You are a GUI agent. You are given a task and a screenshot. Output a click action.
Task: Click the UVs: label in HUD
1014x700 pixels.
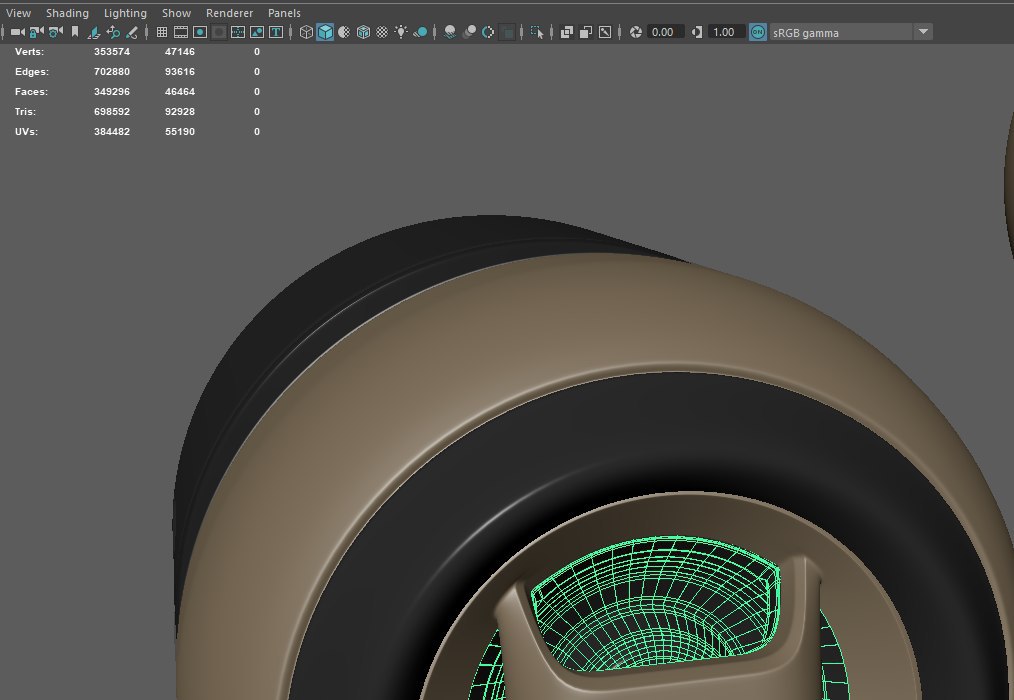click(26, 132)
